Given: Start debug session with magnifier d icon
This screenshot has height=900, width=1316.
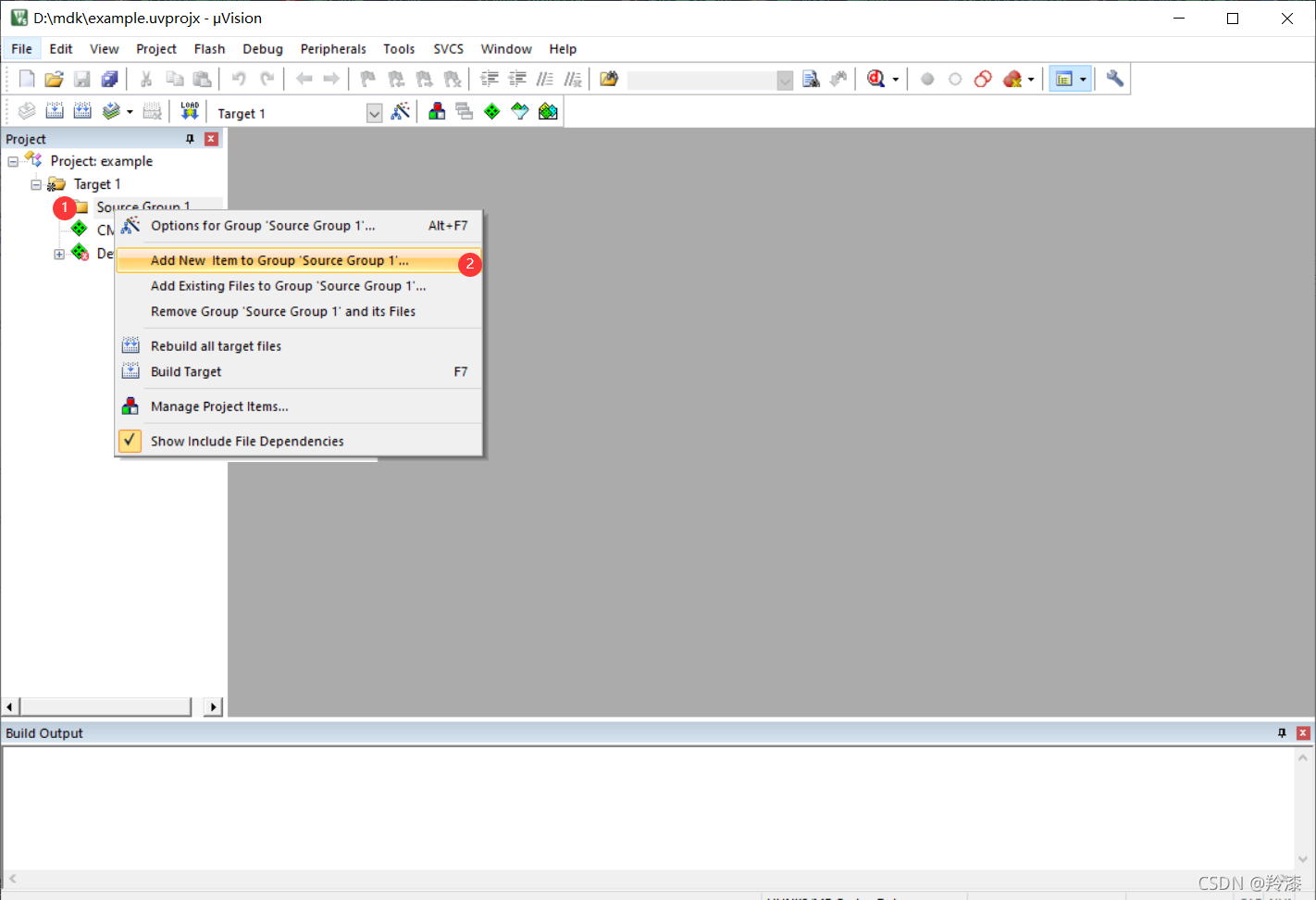Looking at the screenshot, I should 875,79.
